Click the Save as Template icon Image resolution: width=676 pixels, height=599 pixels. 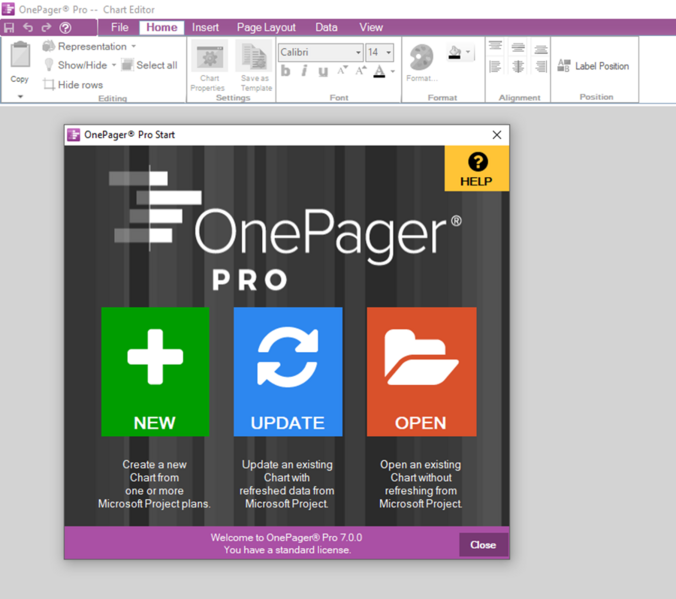255,57
